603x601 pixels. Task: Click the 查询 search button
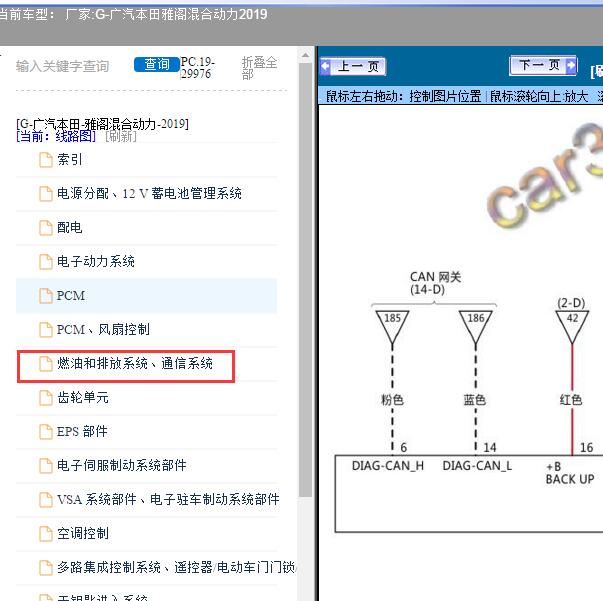point(157,64)
